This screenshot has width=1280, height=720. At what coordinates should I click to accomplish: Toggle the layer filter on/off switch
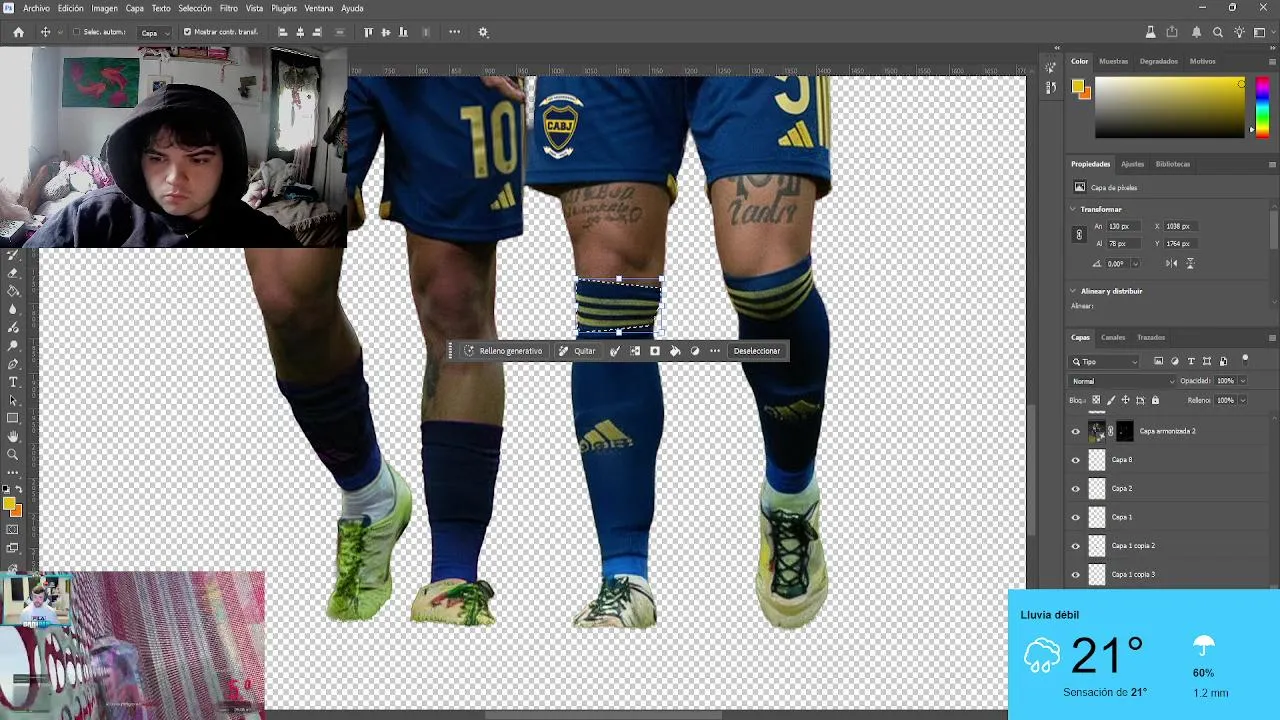(1245, 359)
